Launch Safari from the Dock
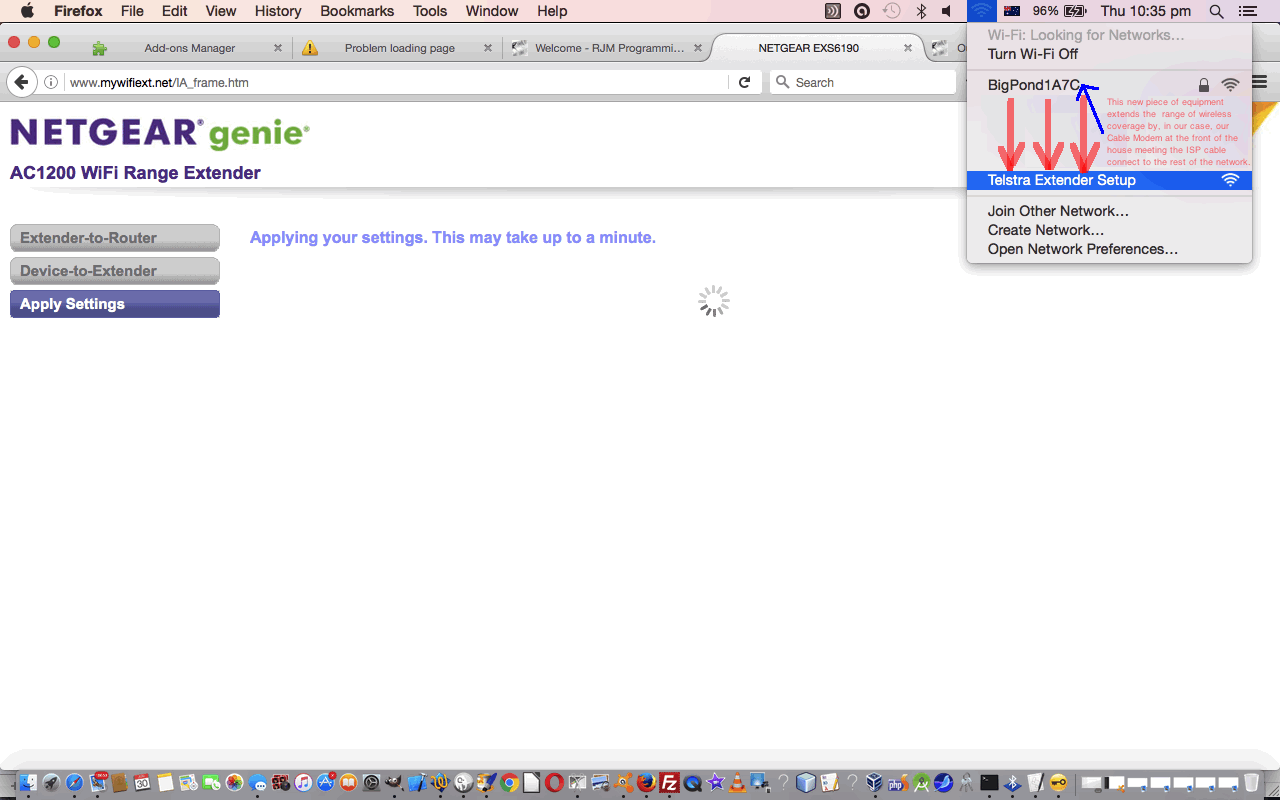1280x800 pixels. click(x=74, y=783)
